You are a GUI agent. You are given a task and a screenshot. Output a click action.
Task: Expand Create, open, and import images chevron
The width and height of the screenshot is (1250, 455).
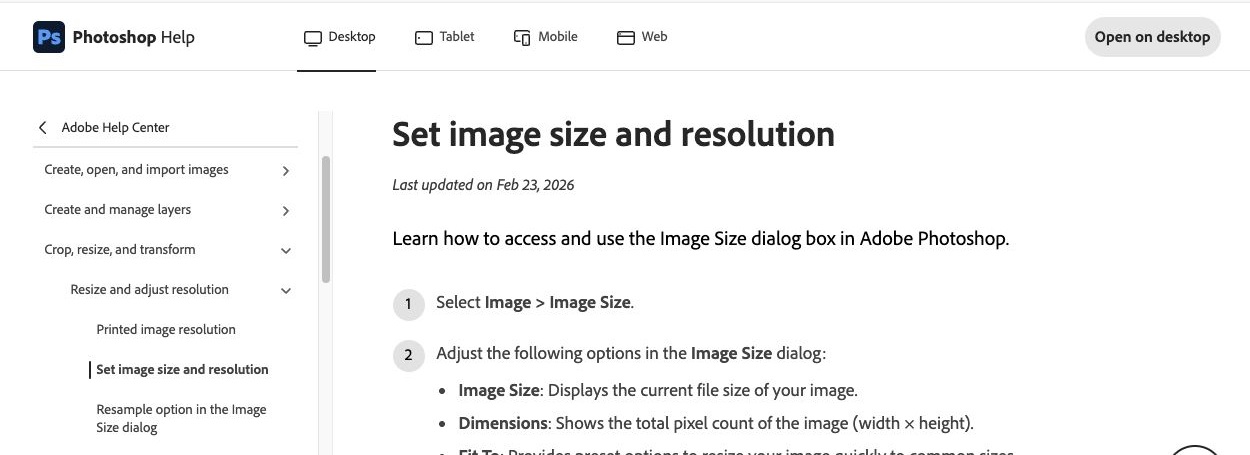tap(286, 170)
